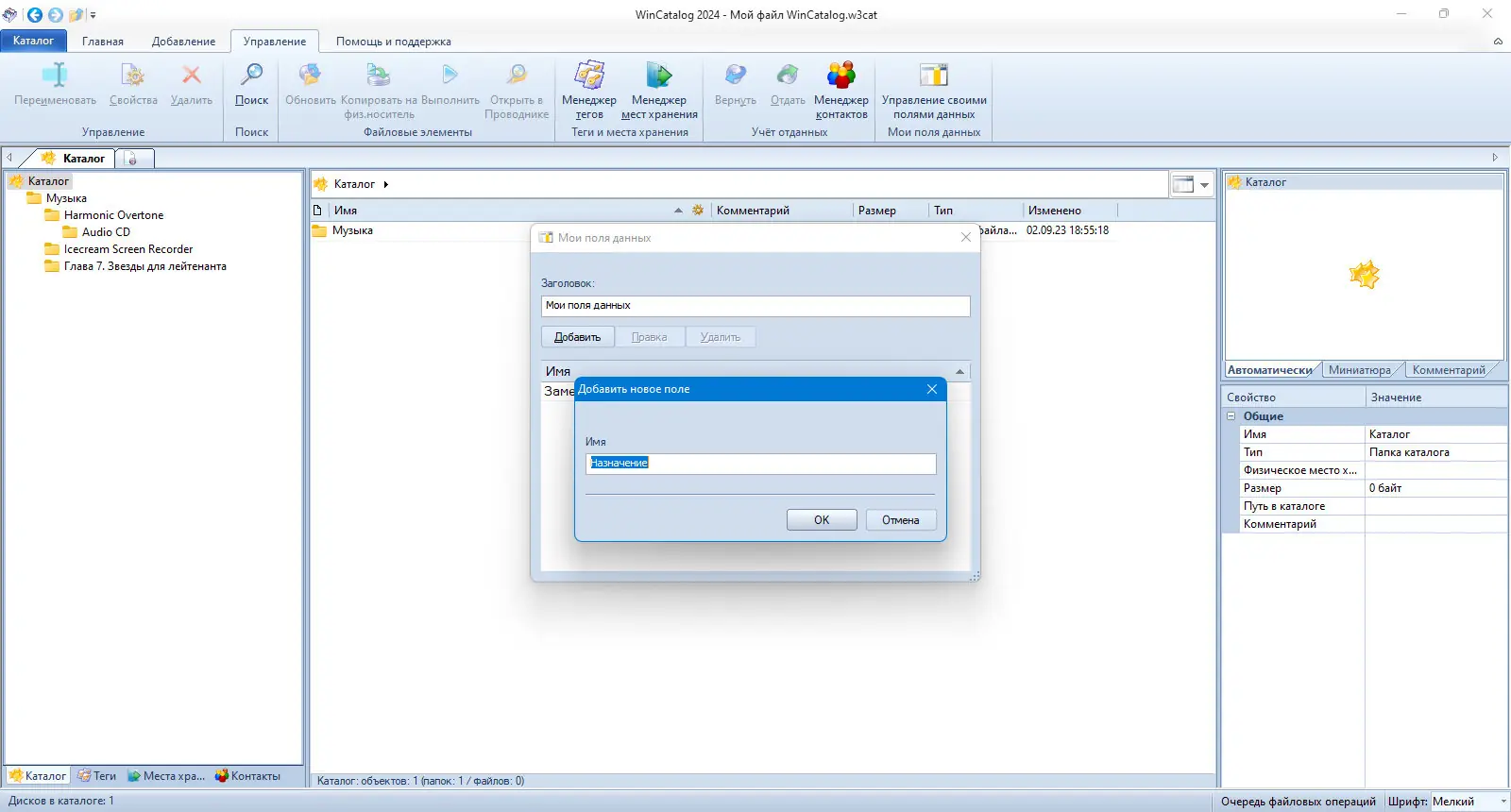The height and width of the screenshot is (812, 1511).
Task: Click the red Удалить icon in the ribbon
Action: (x=192, y=75)
